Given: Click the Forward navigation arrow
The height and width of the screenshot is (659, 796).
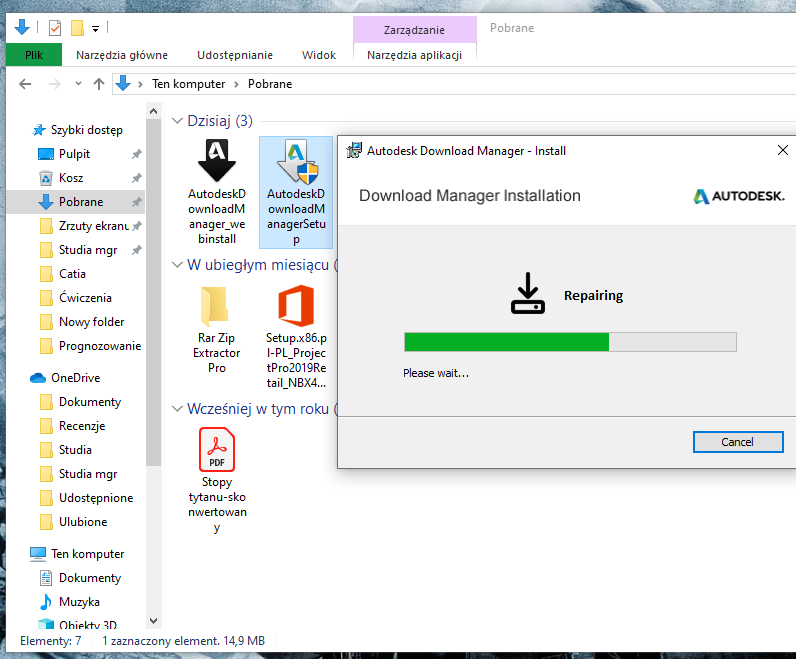Looking at the screenshot, I should 54,84.
